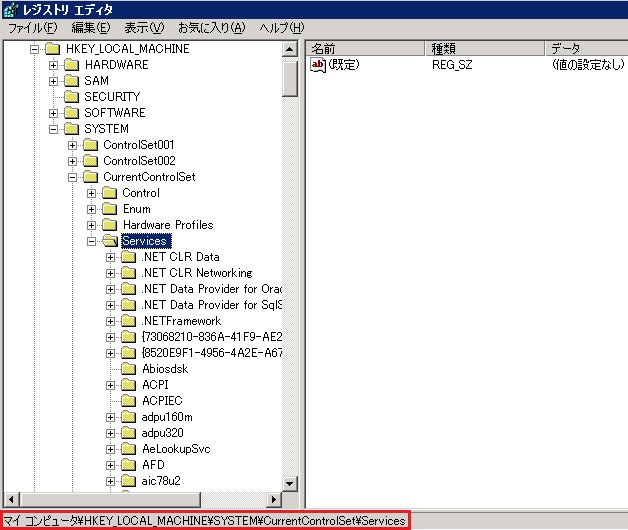Screen dimensions: 628x530
Task: Click the ControlSet001 folder icon
Action: coord(91,145)
